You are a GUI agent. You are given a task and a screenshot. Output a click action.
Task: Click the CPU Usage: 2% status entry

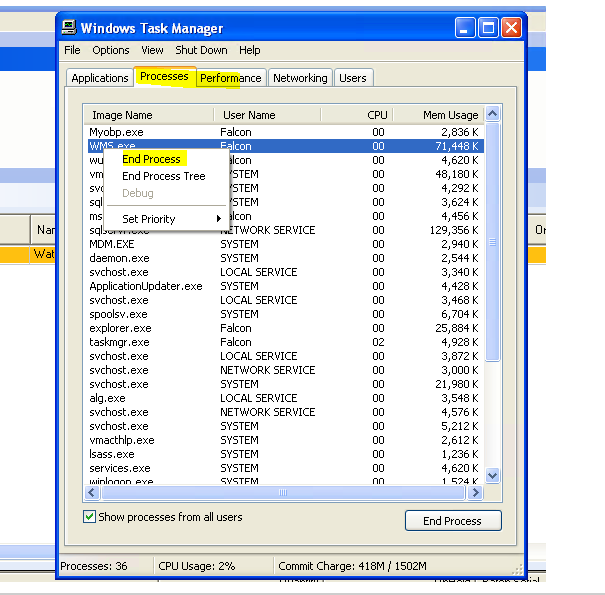tap(196, 566)
